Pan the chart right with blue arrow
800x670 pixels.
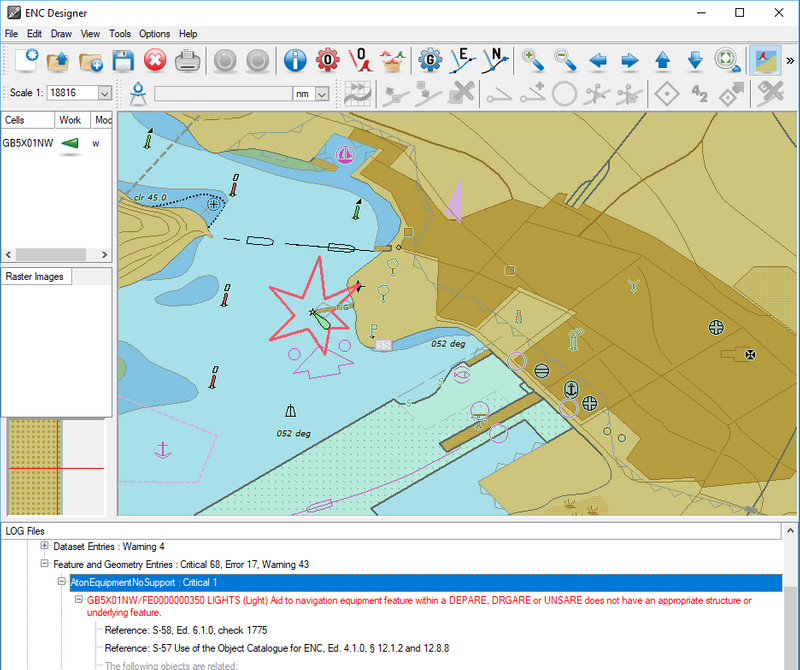(x=630, y=61)
